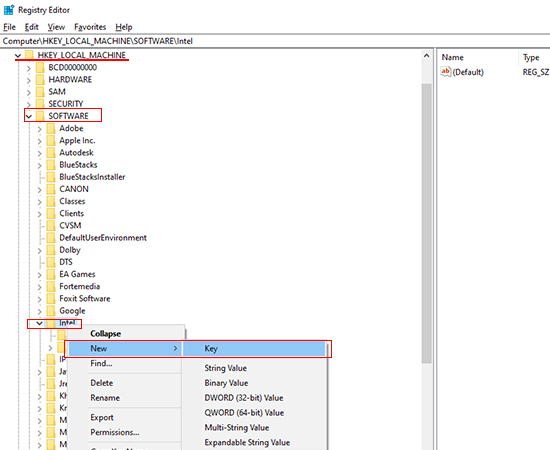The width and height of the screenshot is (550, 450).
Task: Click Delete in the context menu
Action: click(125, 383)
